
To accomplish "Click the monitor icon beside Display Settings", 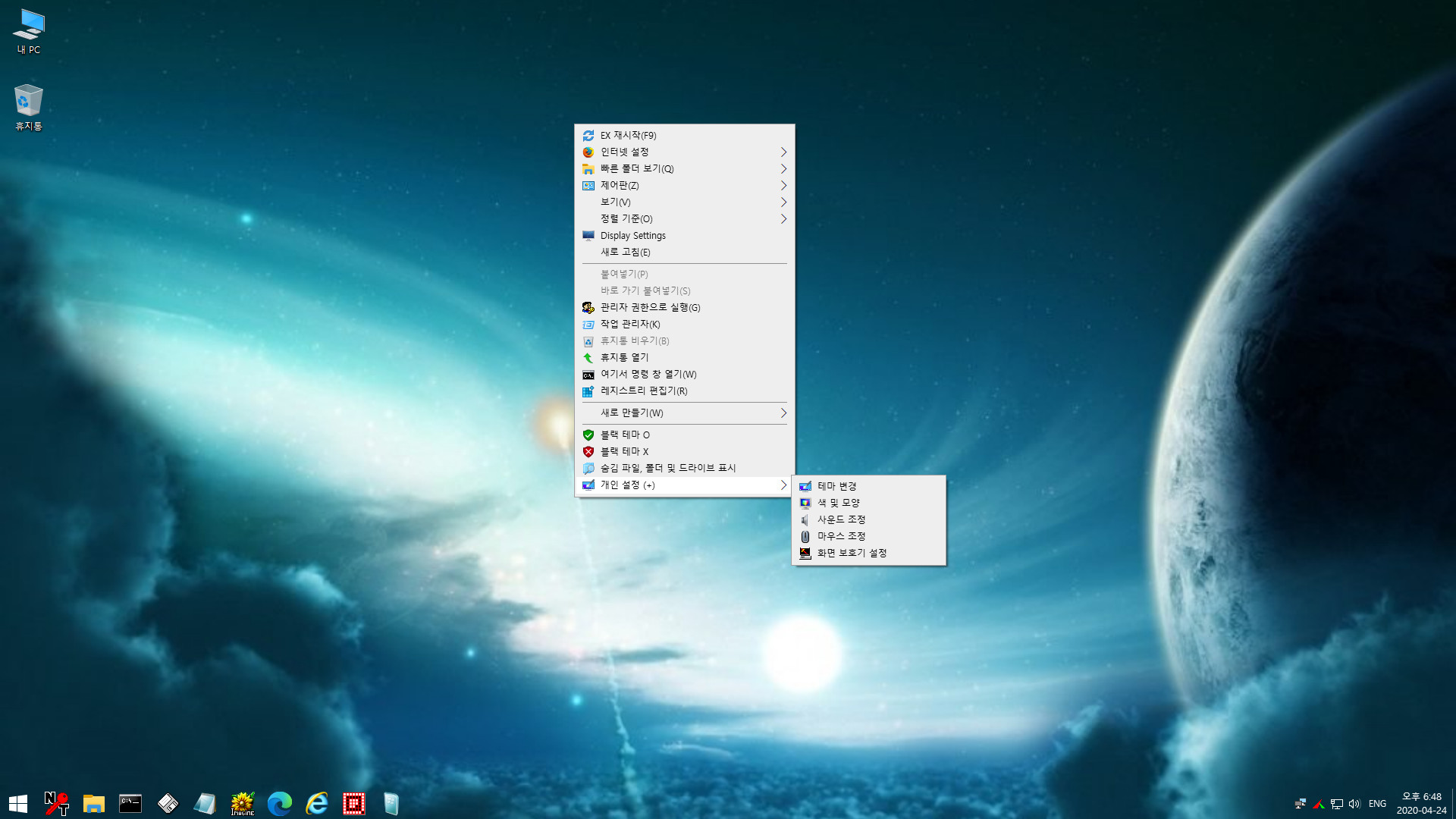I will point(588,236).
